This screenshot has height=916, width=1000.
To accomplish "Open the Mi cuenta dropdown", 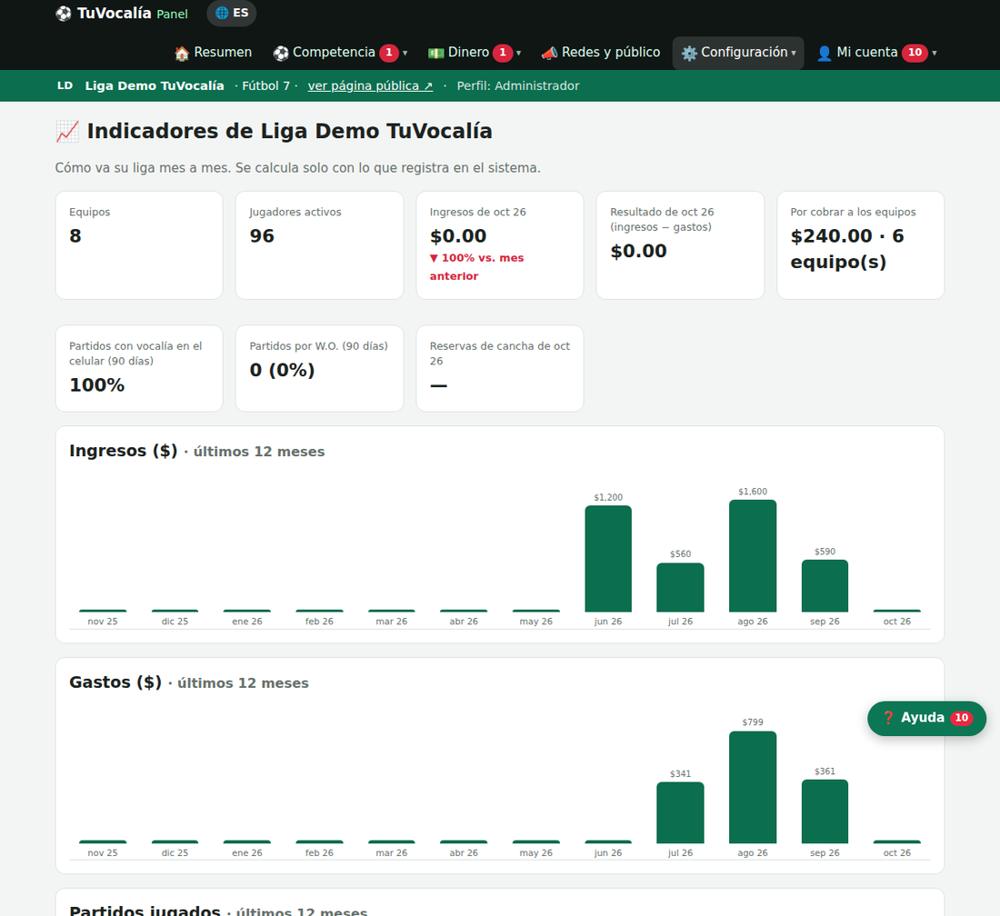I will pos(876,53).
